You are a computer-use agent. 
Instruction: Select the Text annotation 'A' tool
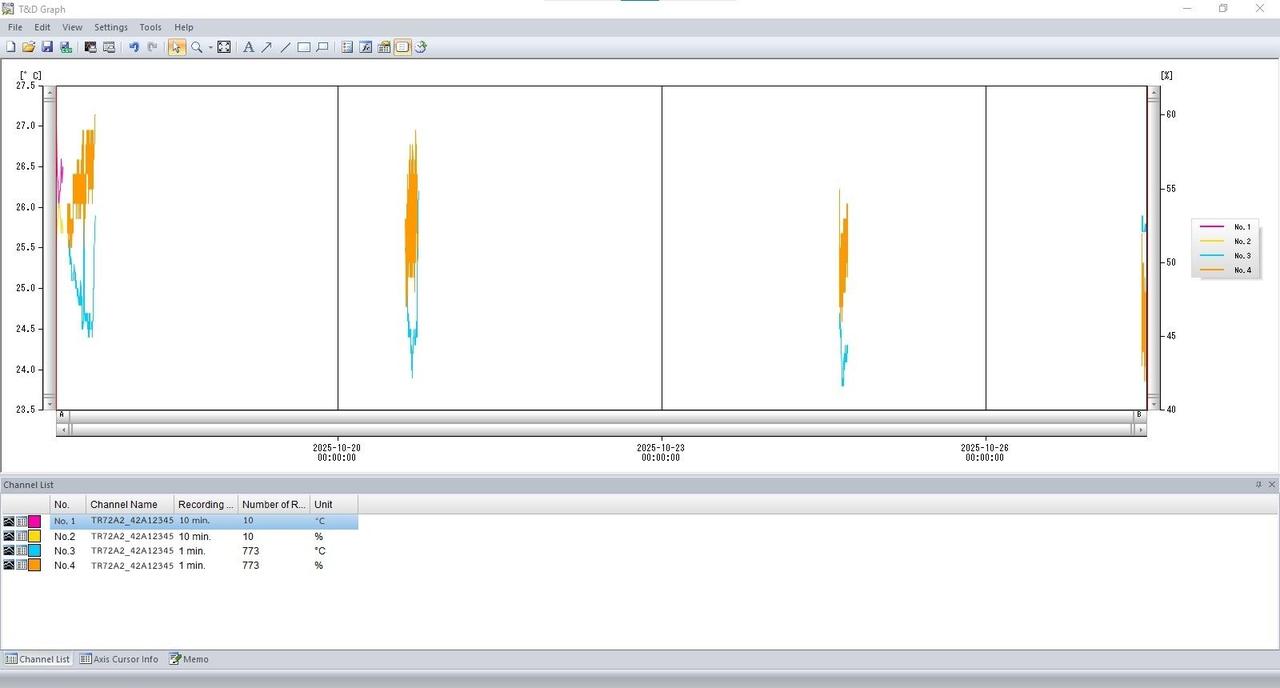click(x=248, y=47)
